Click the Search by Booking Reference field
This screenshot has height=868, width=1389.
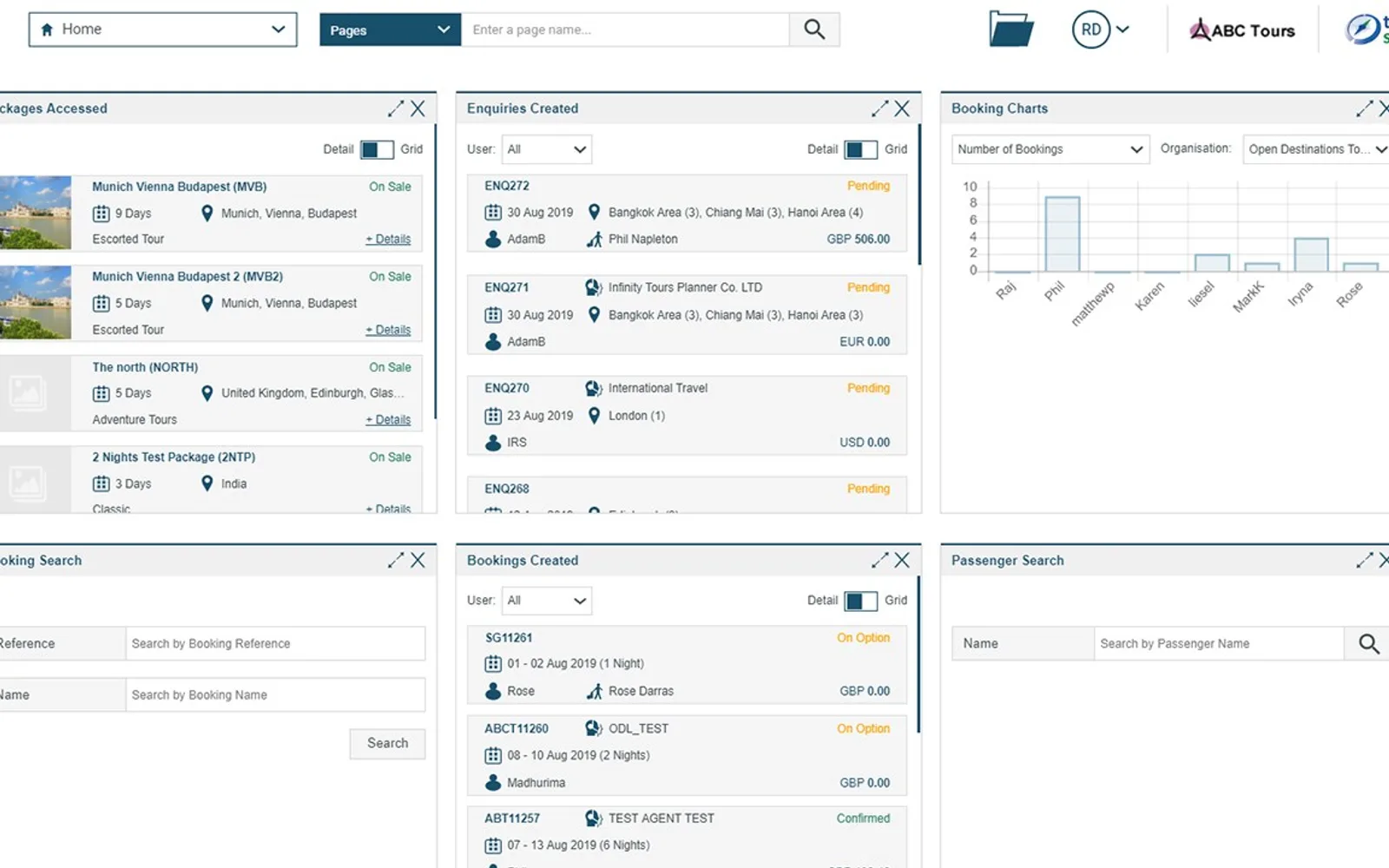click(275, 643)
